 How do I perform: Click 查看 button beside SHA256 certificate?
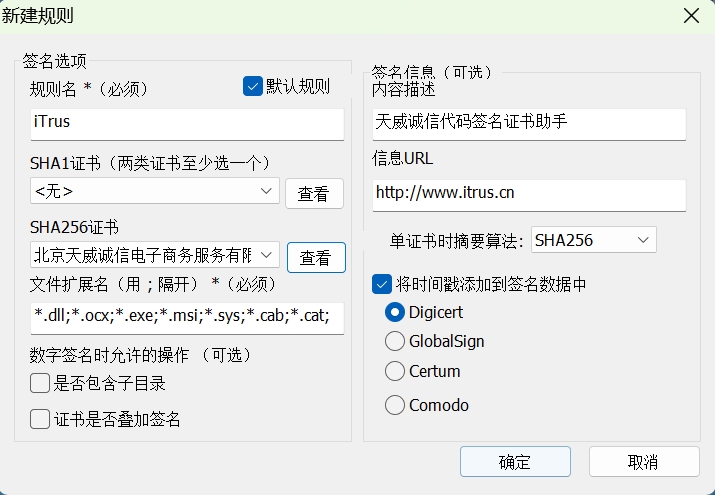coord(316,258)
